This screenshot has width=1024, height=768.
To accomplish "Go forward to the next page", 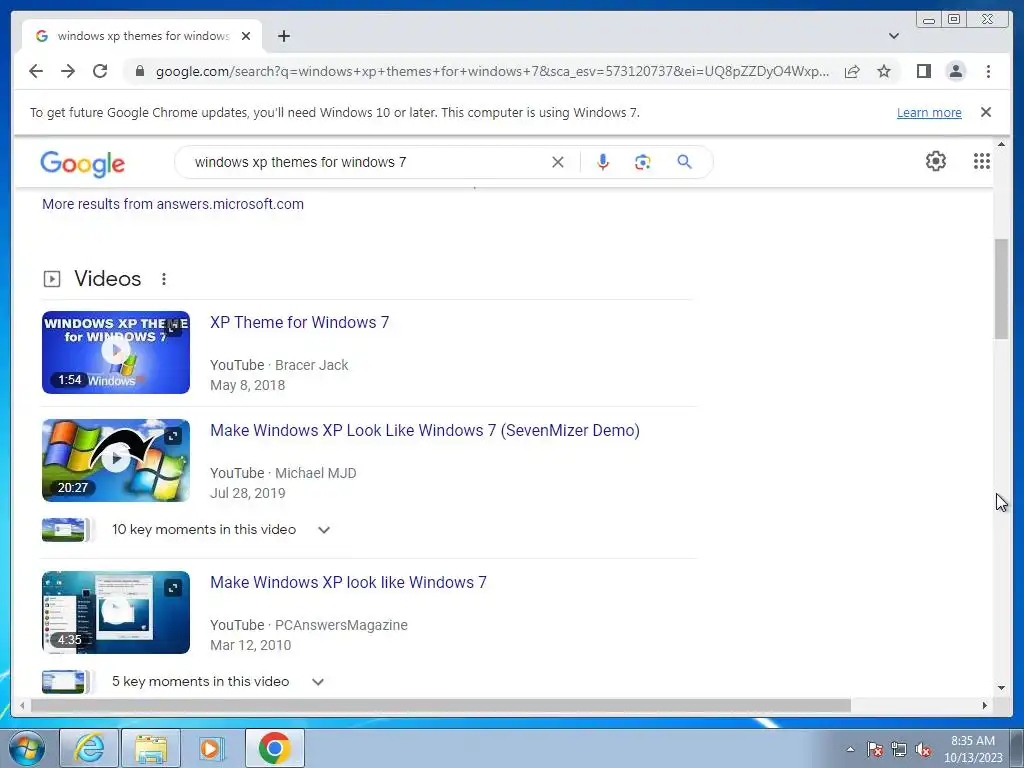I will 68,71.
